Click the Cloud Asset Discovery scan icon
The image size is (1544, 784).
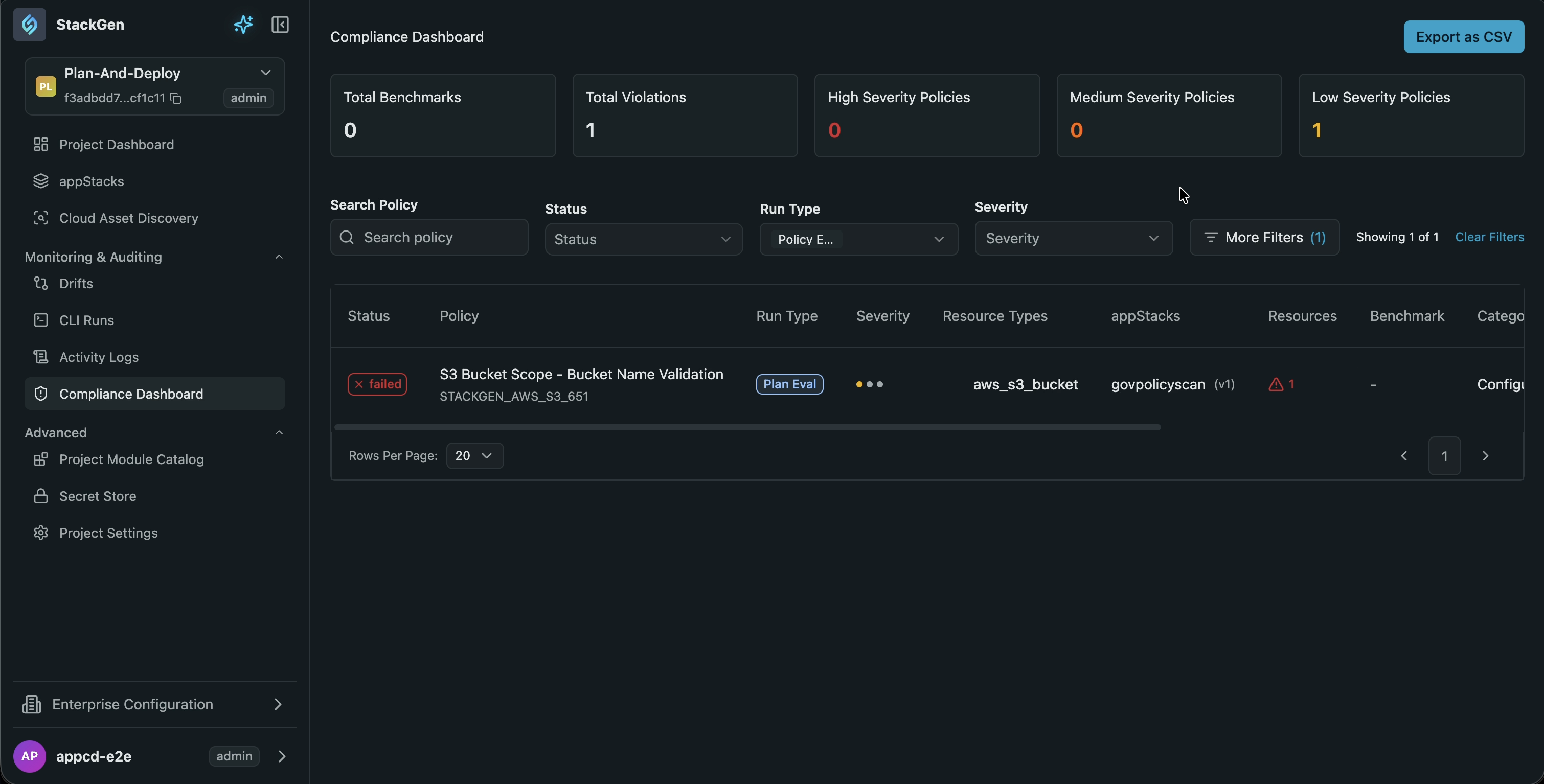tap(41, 218)
